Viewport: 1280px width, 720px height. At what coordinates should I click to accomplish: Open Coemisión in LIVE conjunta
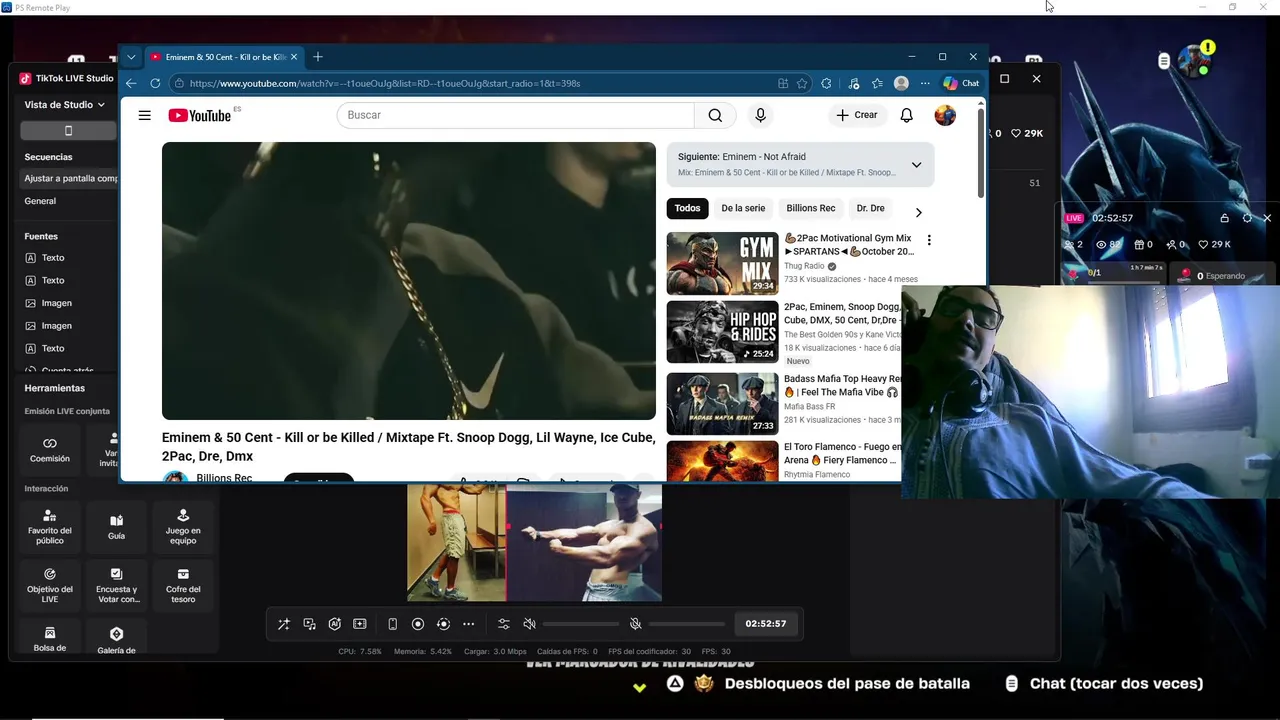[x=50, y=450]
